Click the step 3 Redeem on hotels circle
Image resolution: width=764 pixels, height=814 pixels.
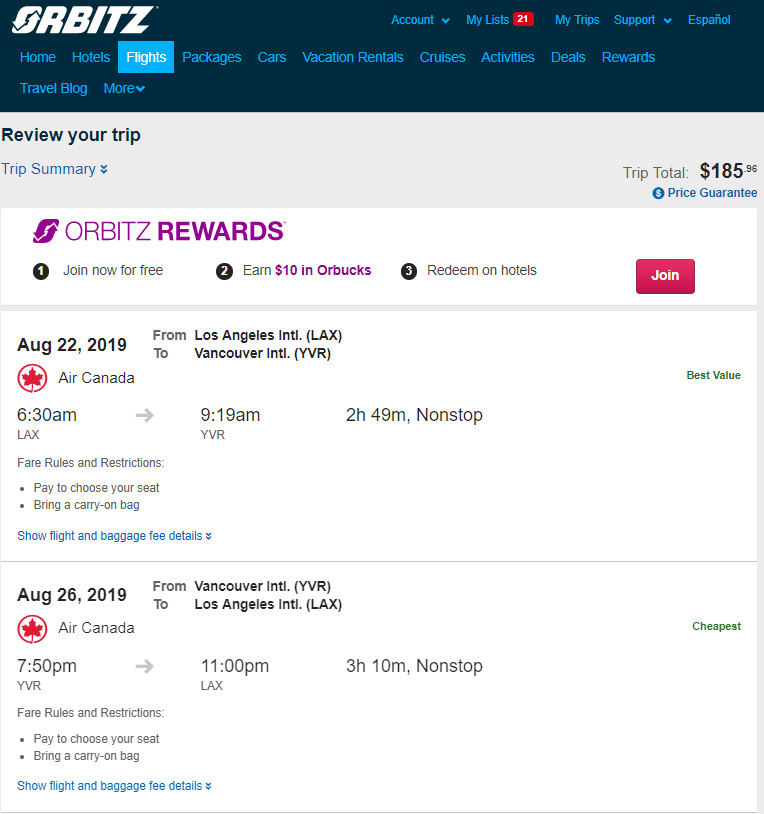point(409,271)
